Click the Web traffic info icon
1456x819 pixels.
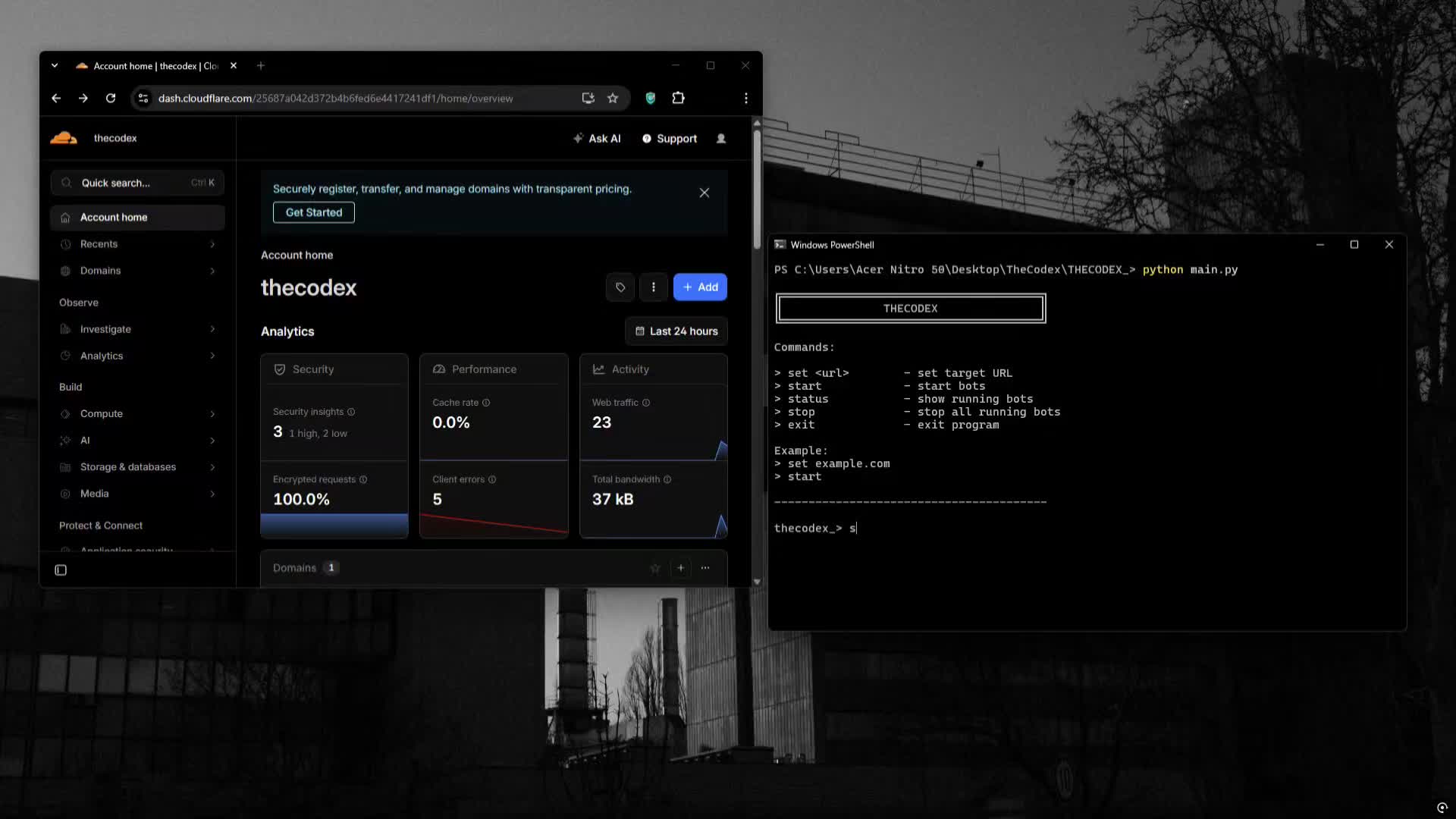[646, 403]
